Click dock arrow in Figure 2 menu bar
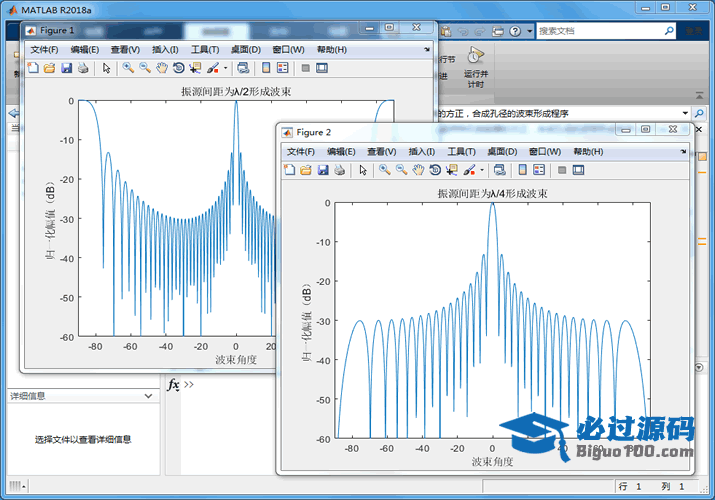The height and width of the screenshot is (500, 715). [683, 151]
